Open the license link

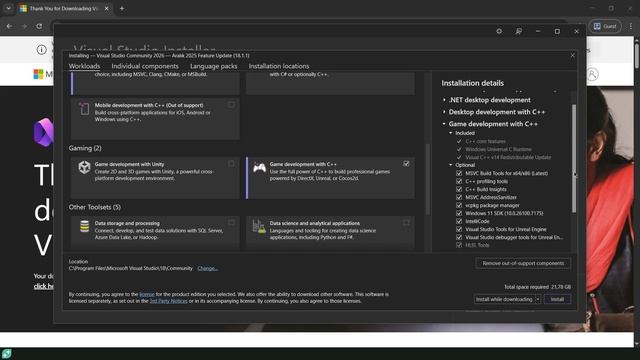[147, 294]
